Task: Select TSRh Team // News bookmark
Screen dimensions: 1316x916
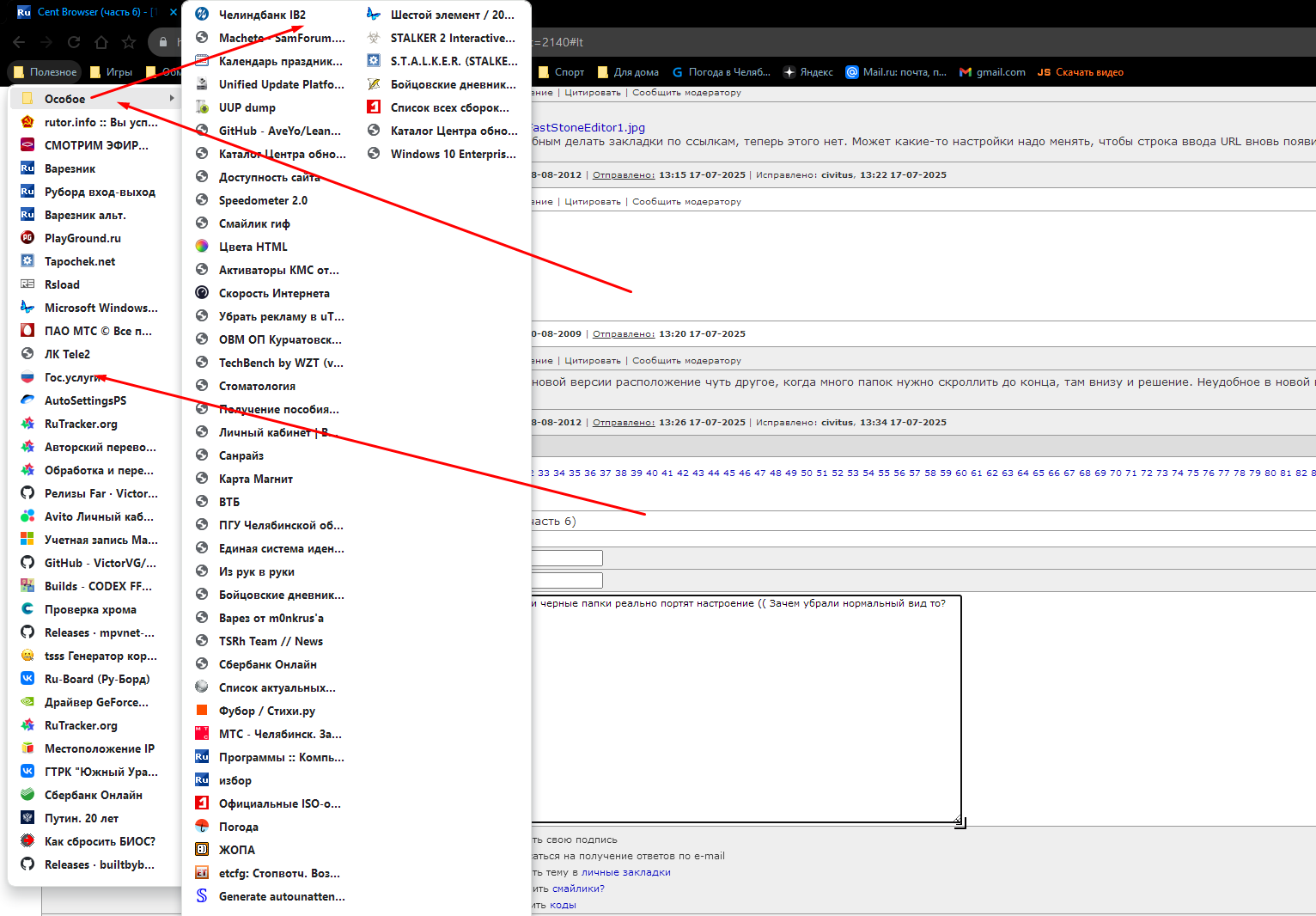Action: click(271, 641)
